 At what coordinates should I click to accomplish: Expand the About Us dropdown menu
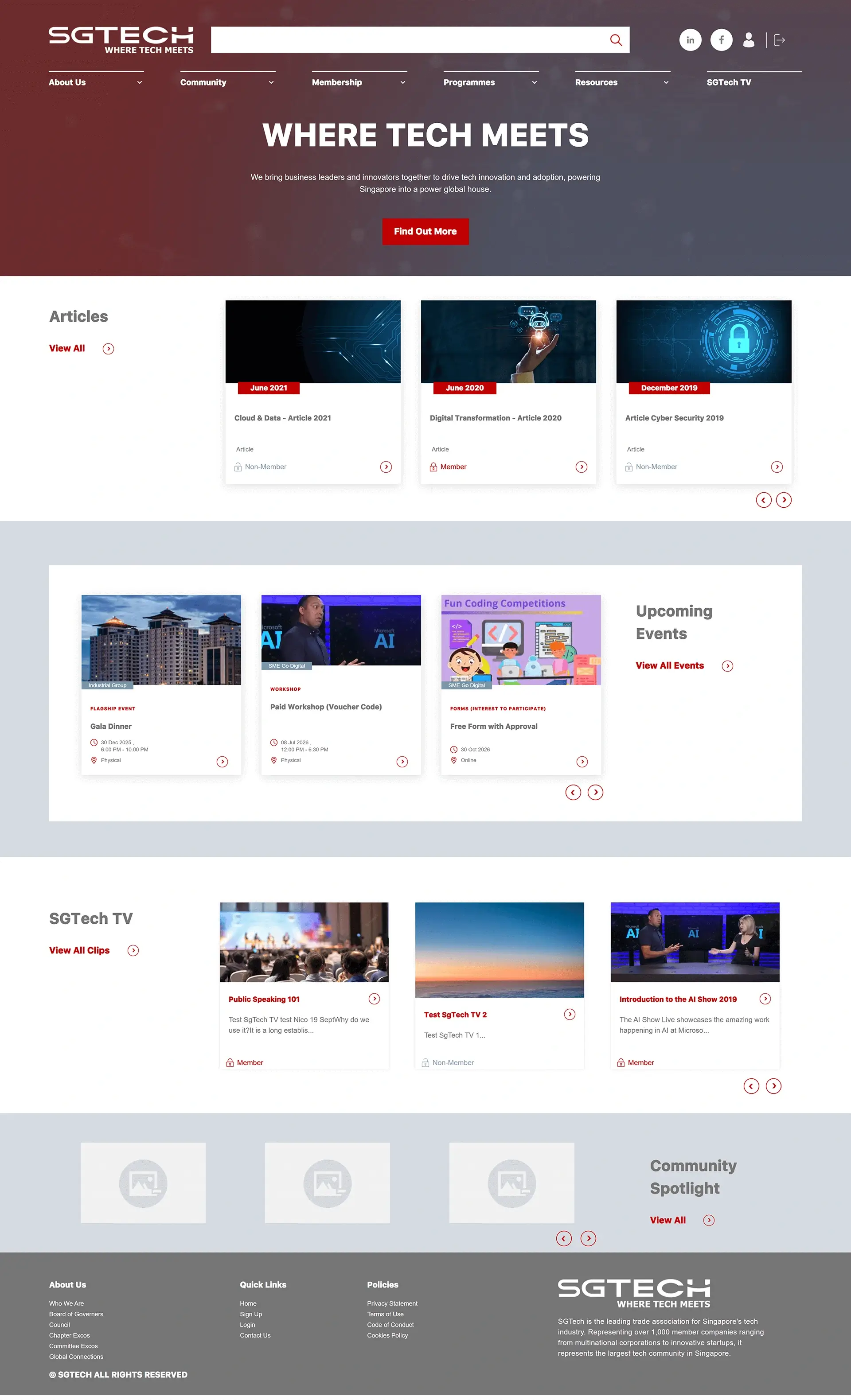[139, 82]
